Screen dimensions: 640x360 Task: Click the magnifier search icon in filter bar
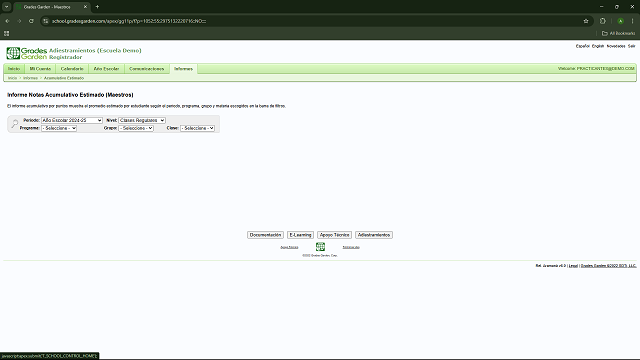[15, 124]
